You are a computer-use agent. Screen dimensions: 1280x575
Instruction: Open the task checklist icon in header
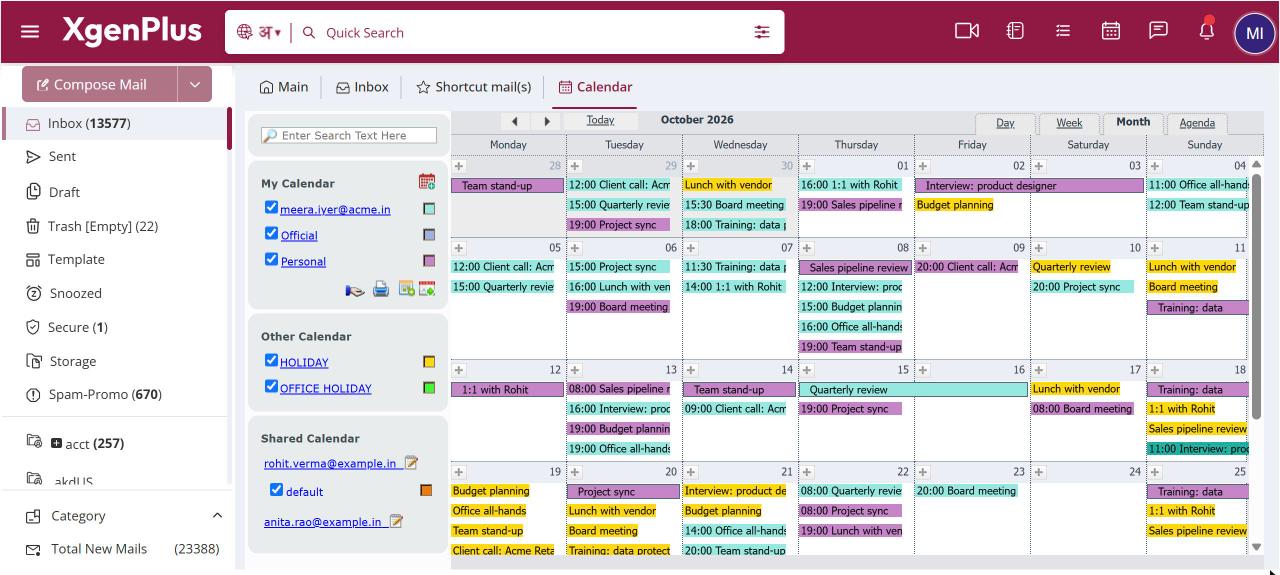tap(1063, 31)
